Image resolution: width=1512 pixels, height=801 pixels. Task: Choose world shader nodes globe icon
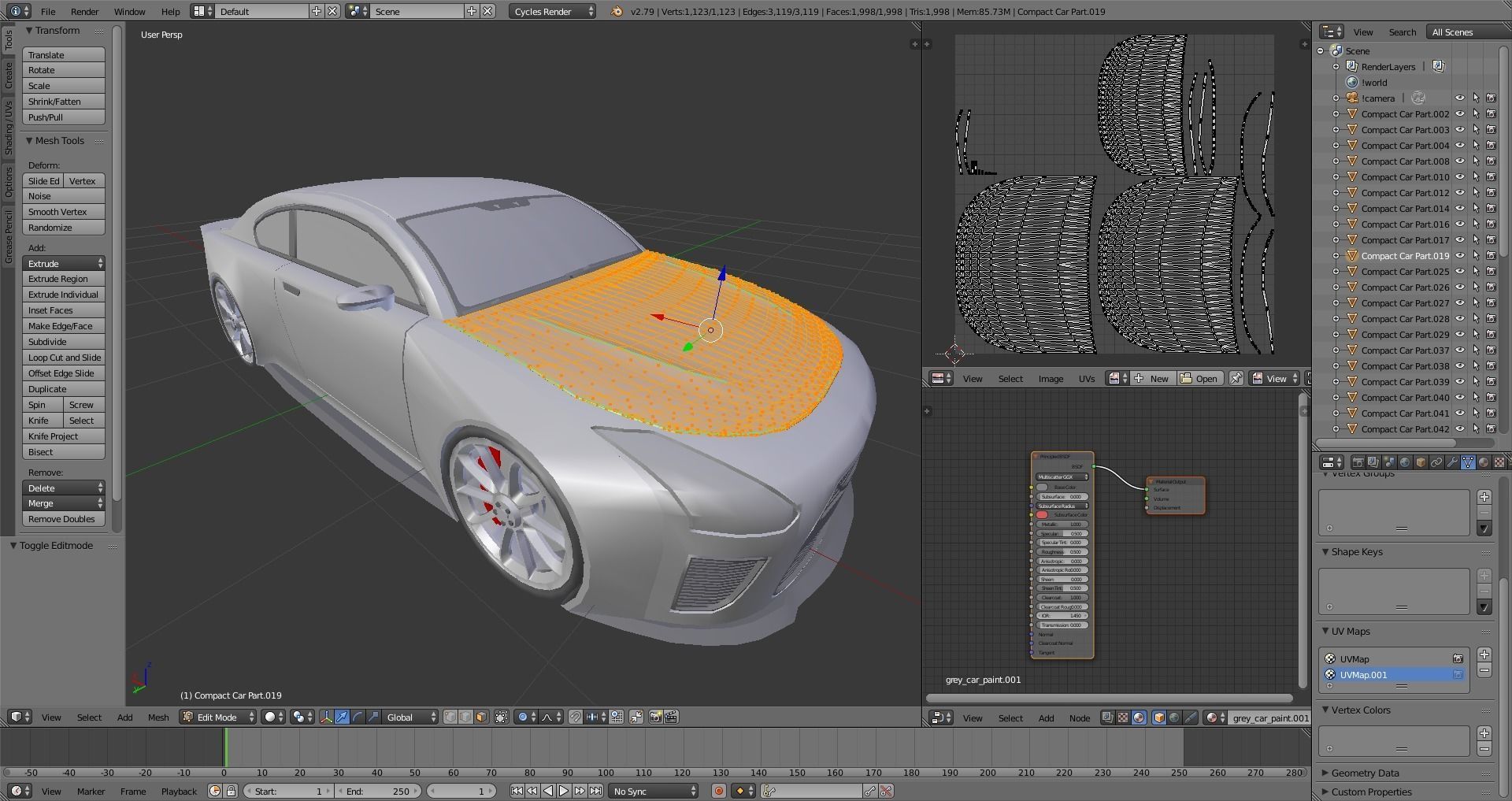tap(1174, 718)
